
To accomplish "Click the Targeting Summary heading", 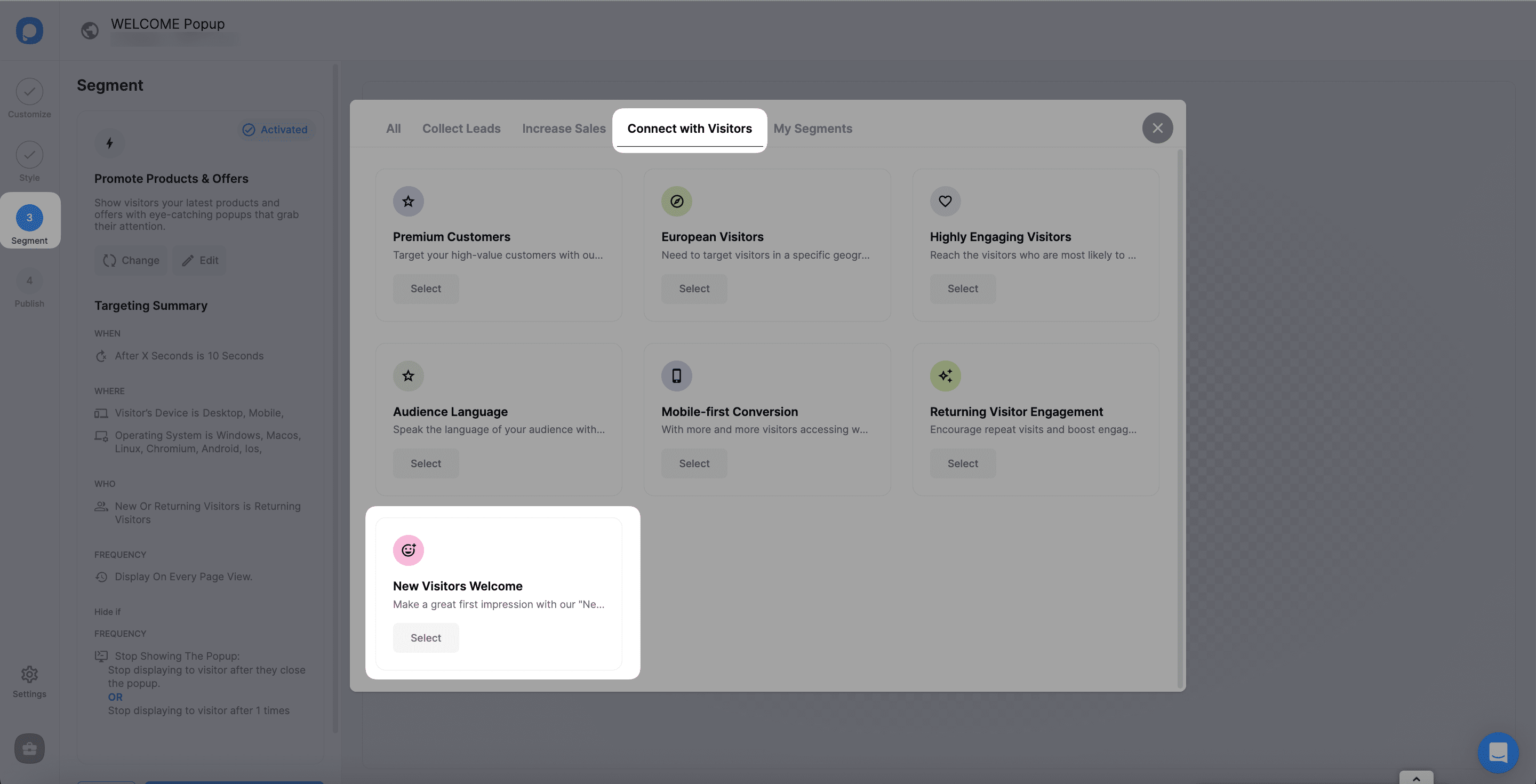I will (151, 305).
